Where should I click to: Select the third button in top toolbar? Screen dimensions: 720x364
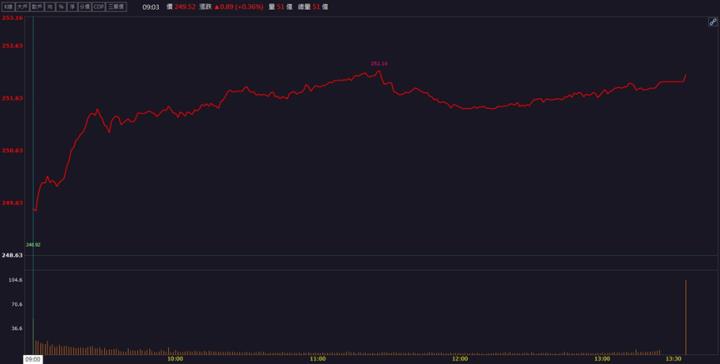pyautogui.click(x=37, y=7)
